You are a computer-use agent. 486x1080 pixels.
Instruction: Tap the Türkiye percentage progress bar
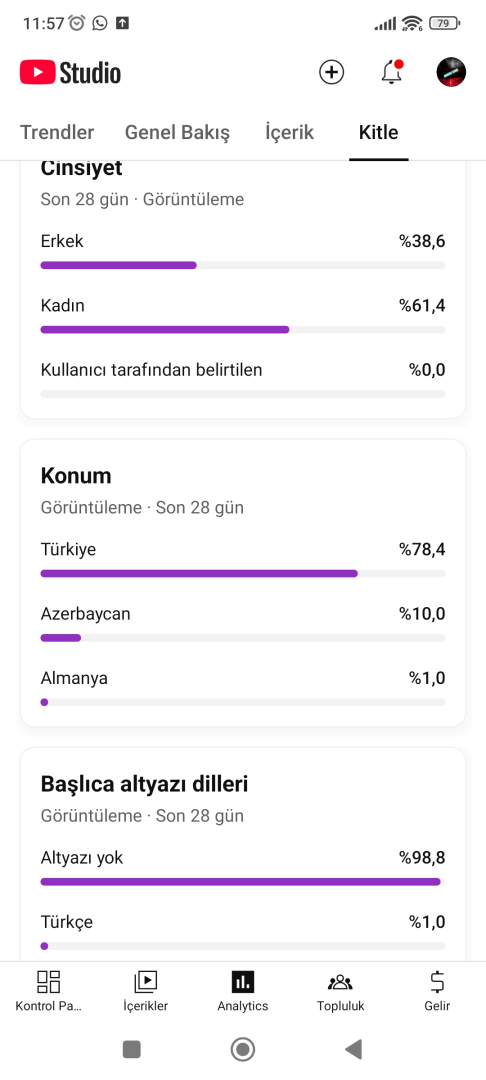(243, 573)
